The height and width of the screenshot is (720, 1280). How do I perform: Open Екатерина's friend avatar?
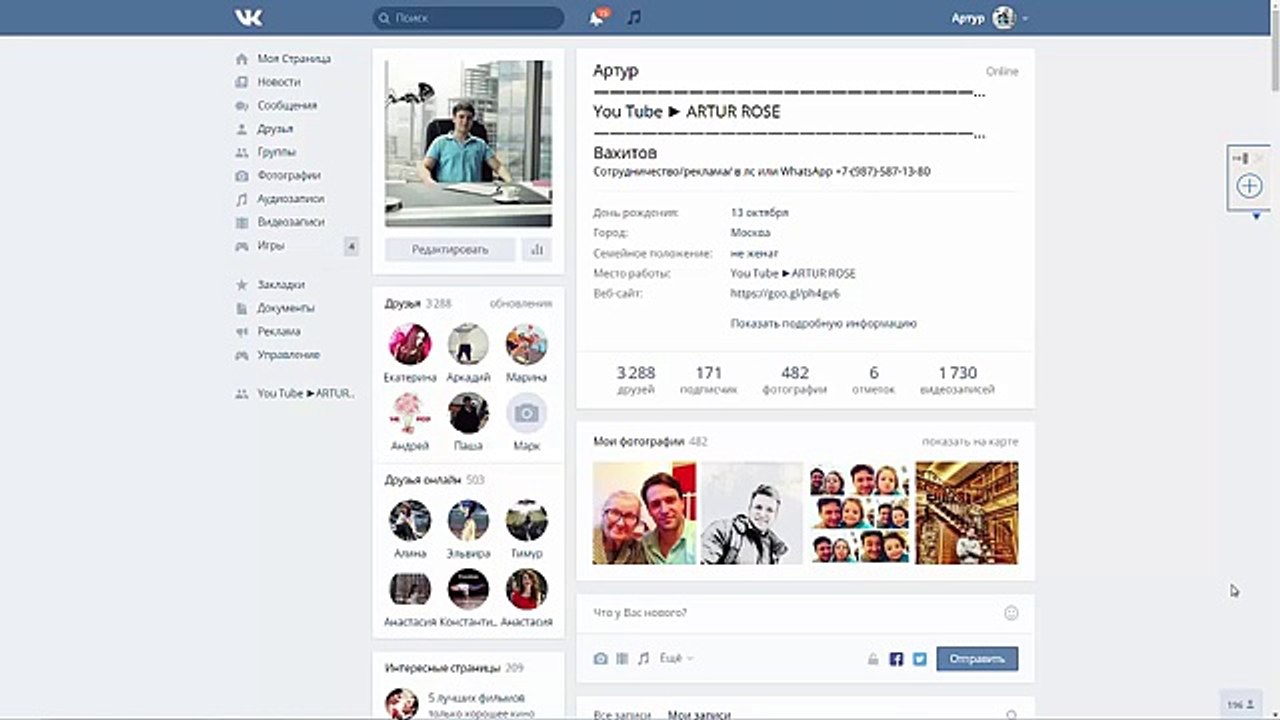410,345
